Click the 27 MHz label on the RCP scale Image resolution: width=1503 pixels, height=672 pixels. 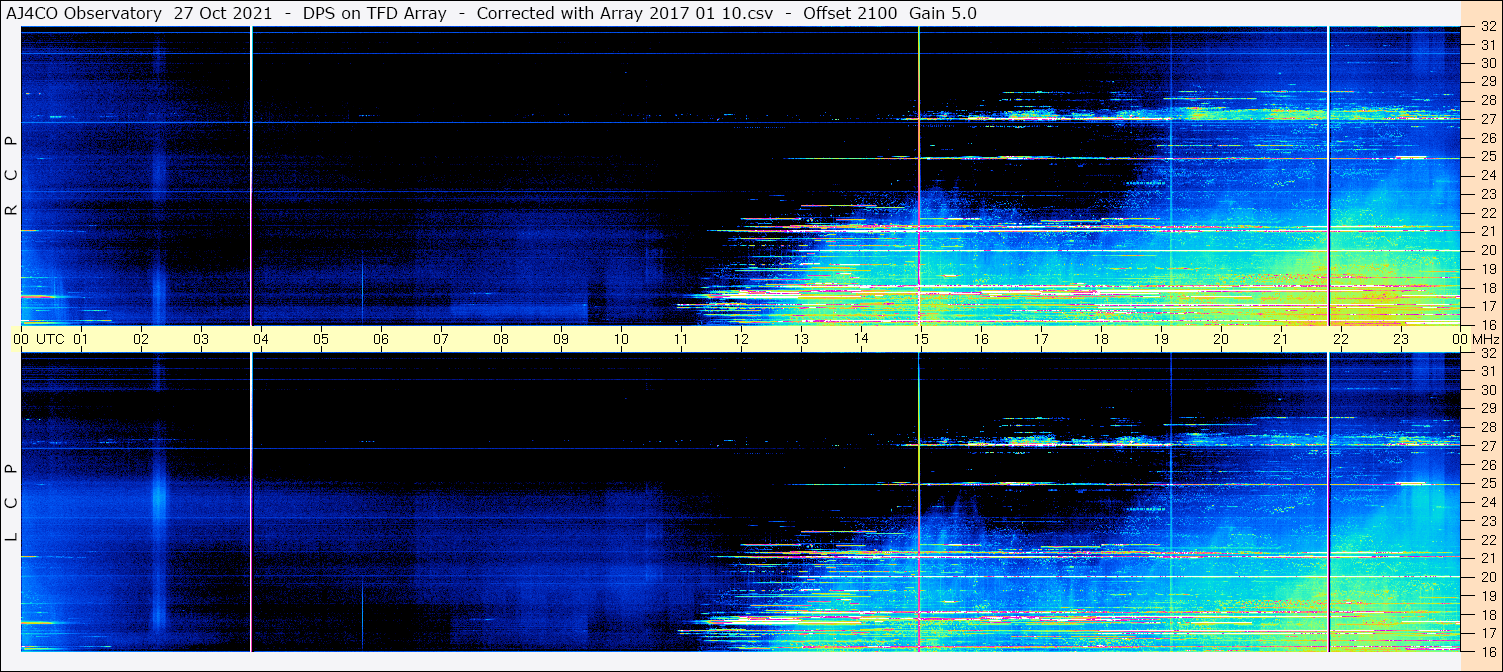(1487, 119)
